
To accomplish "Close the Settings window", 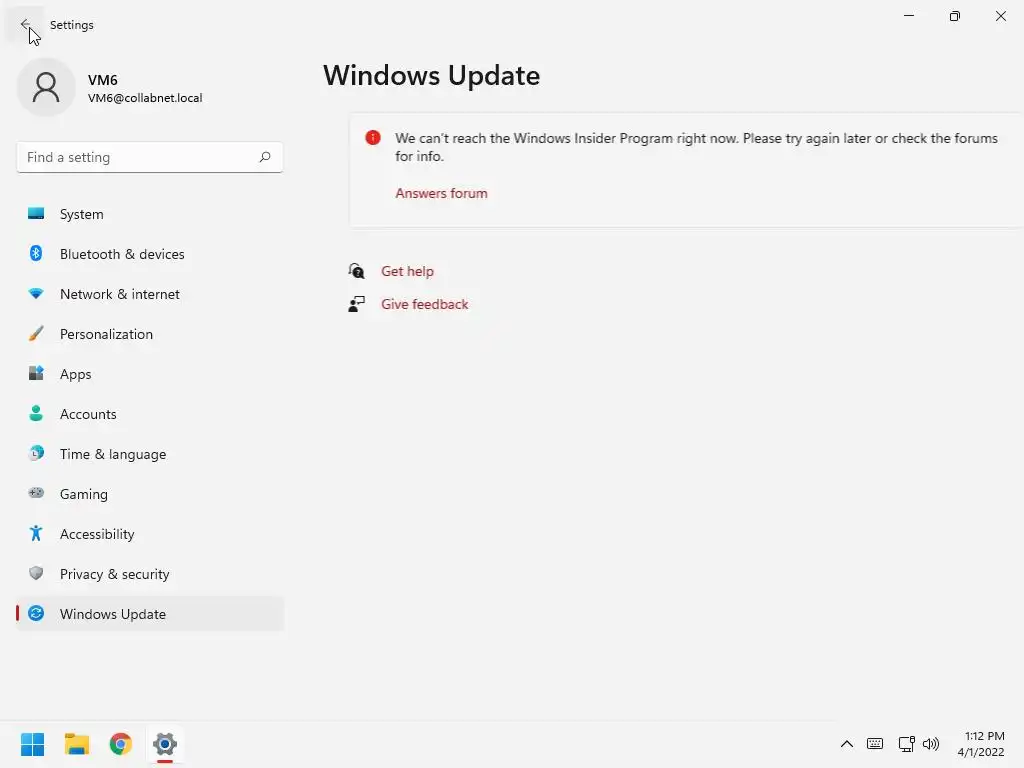I will [1000, 16].
